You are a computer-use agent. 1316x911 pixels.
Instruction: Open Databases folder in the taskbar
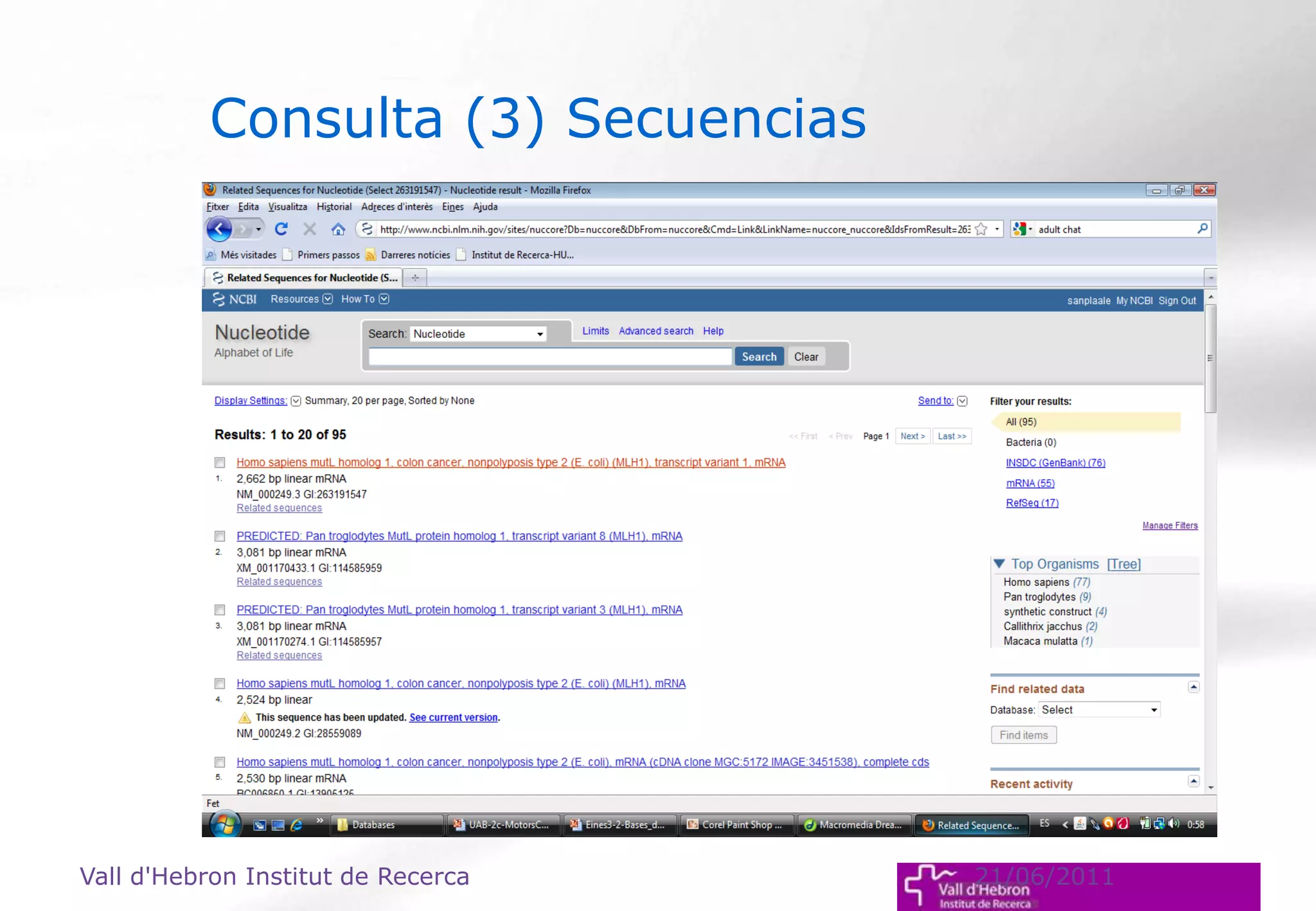(x=387, y=825)
